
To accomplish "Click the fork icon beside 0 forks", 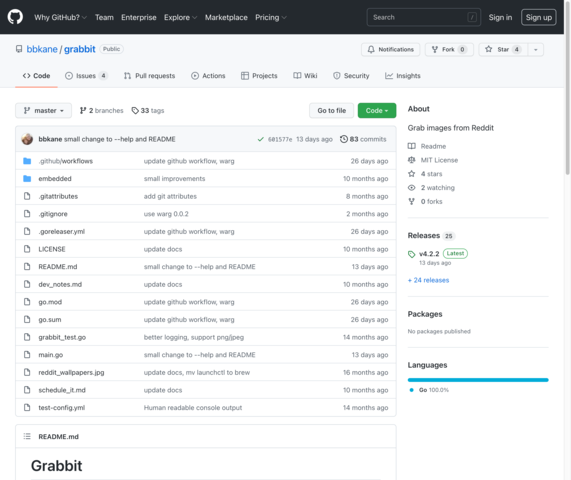I will (411, 201).
